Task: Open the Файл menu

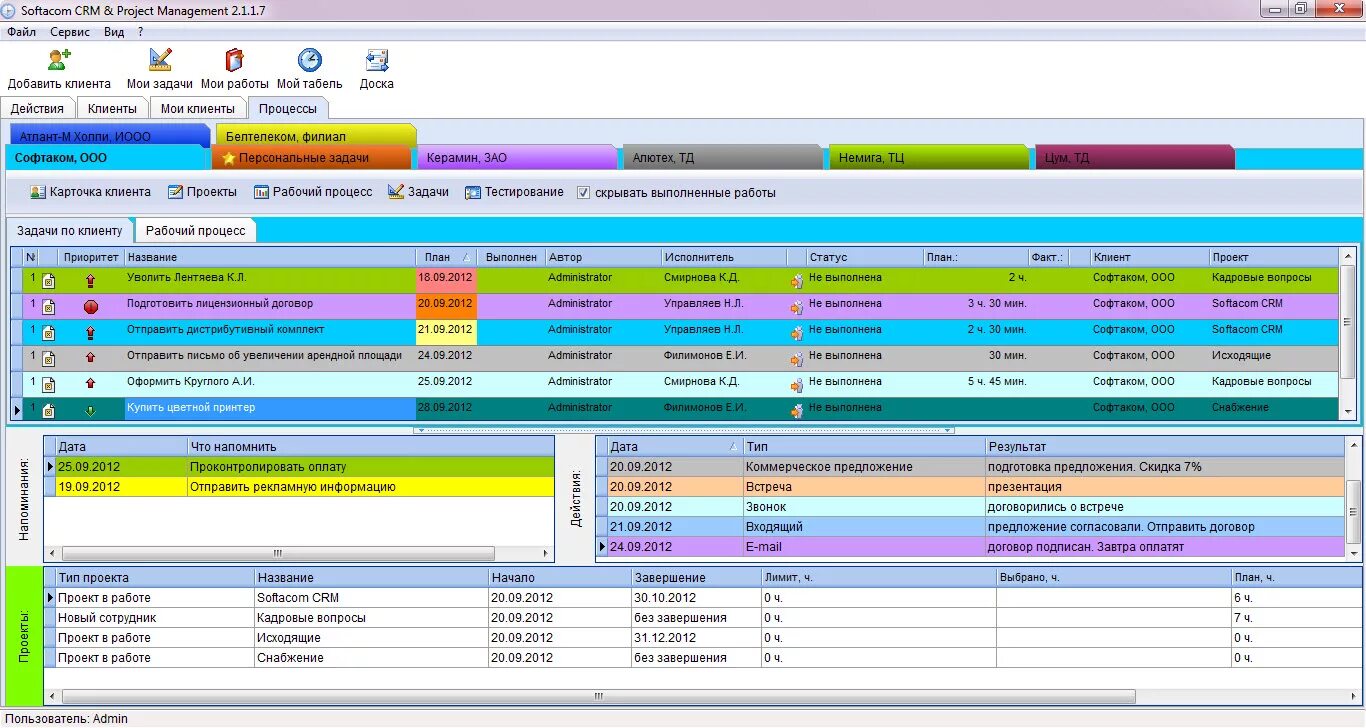Action: tap(21, 32)
